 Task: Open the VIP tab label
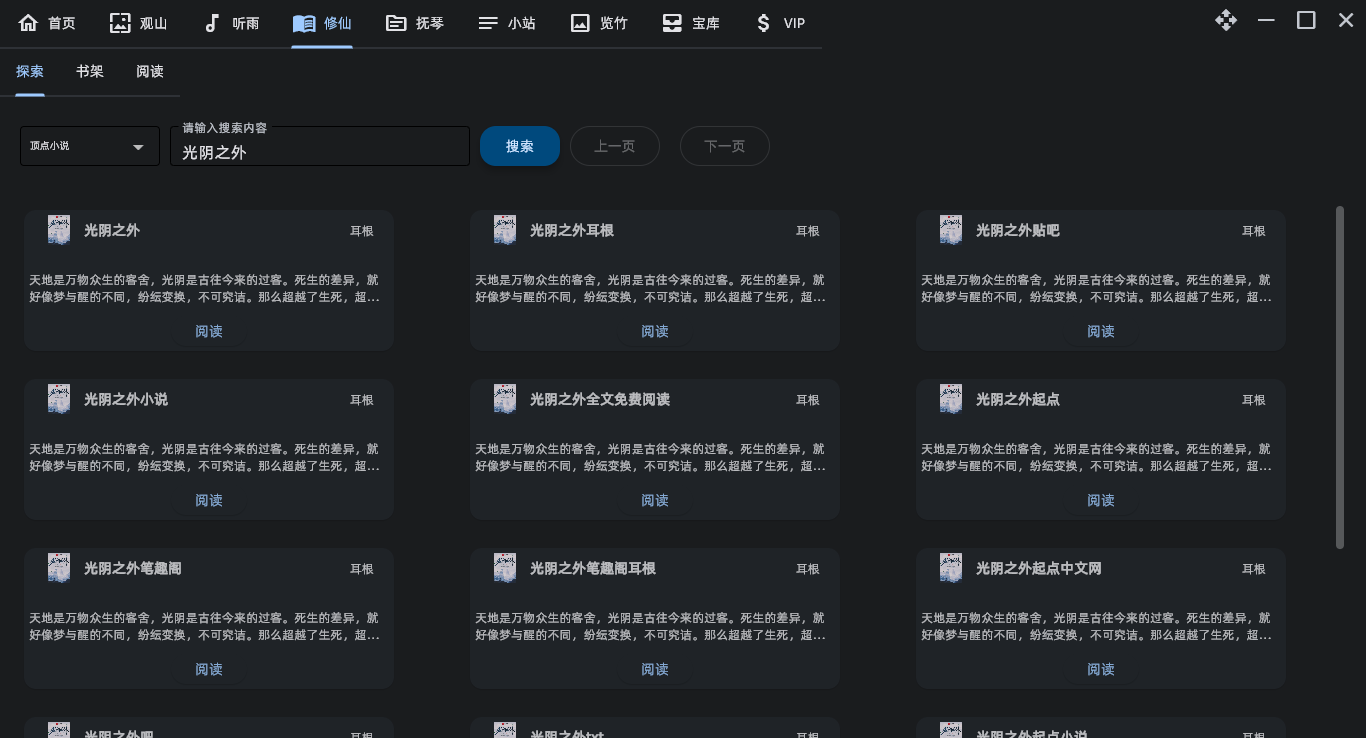794,23
